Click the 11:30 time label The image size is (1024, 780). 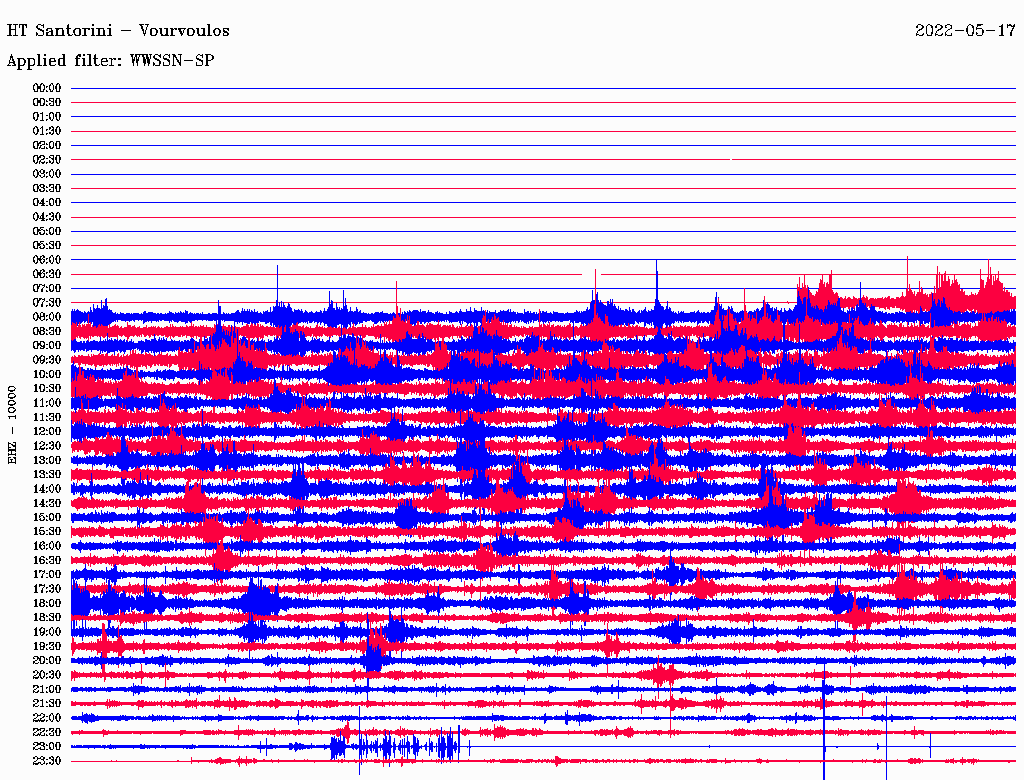click(47, 417)
